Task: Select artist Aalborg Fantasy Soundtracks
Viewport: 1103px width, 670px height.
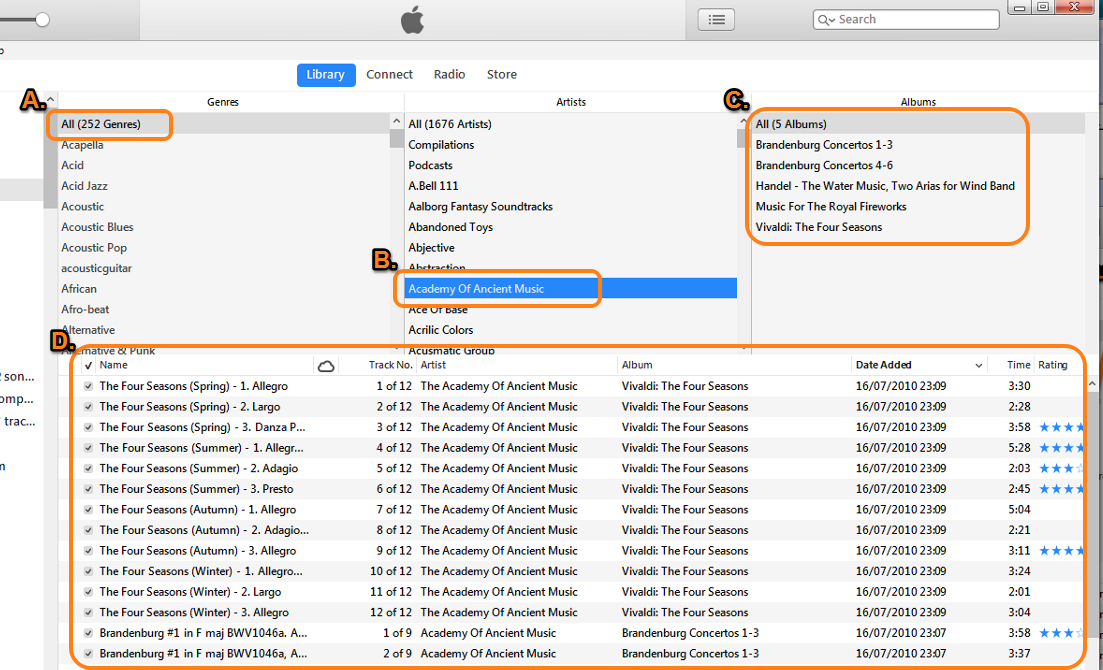Action: point(570,207)
